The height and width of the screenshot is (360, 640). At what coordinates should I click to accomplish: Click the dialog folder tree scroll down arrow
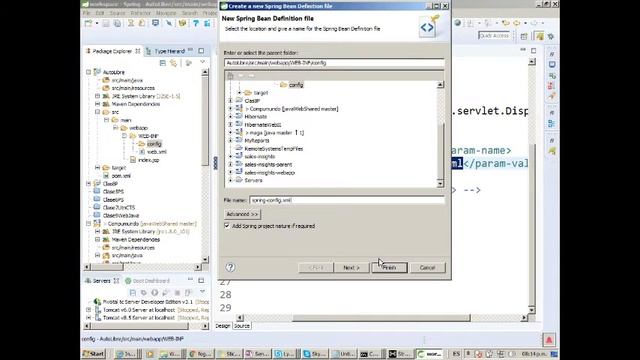[440, 184]
